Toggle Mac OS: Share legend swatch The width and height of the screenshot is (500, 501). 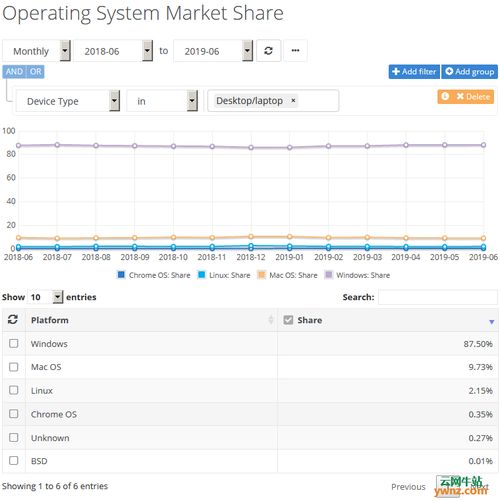[x=261, y=275]
